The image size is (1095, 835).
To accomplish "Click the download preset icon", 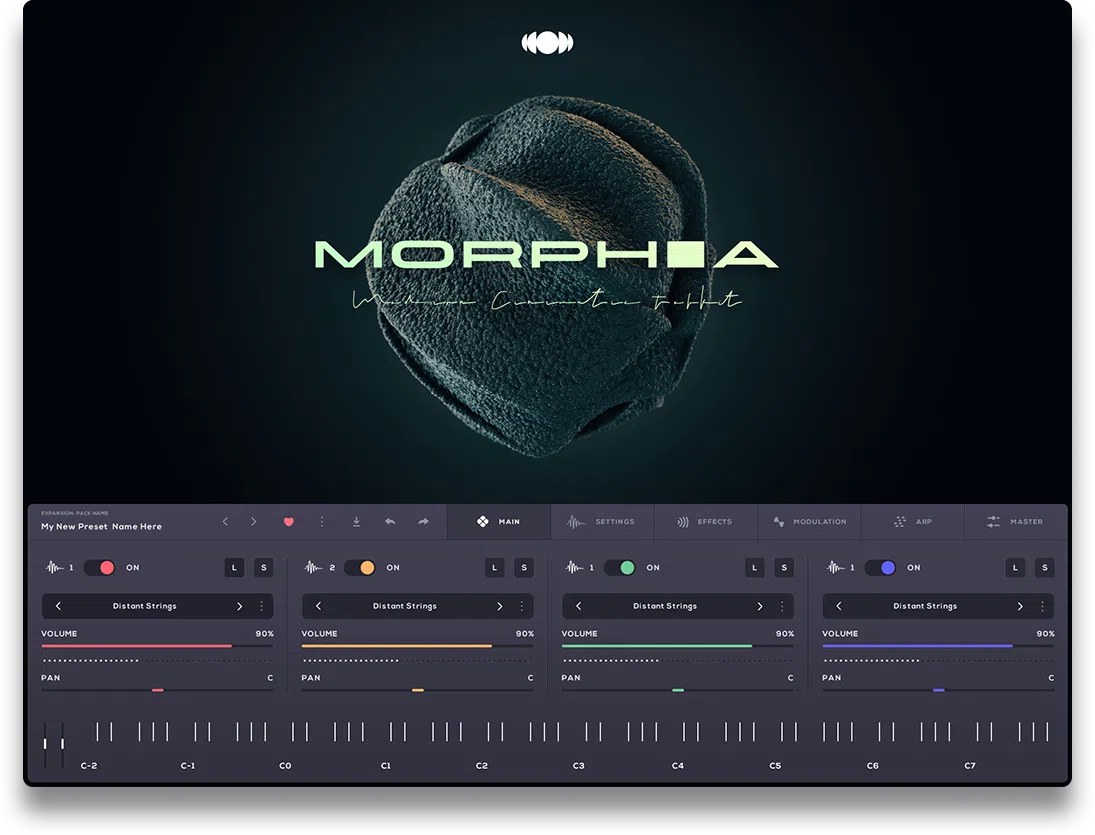I will tap(356, 521).
